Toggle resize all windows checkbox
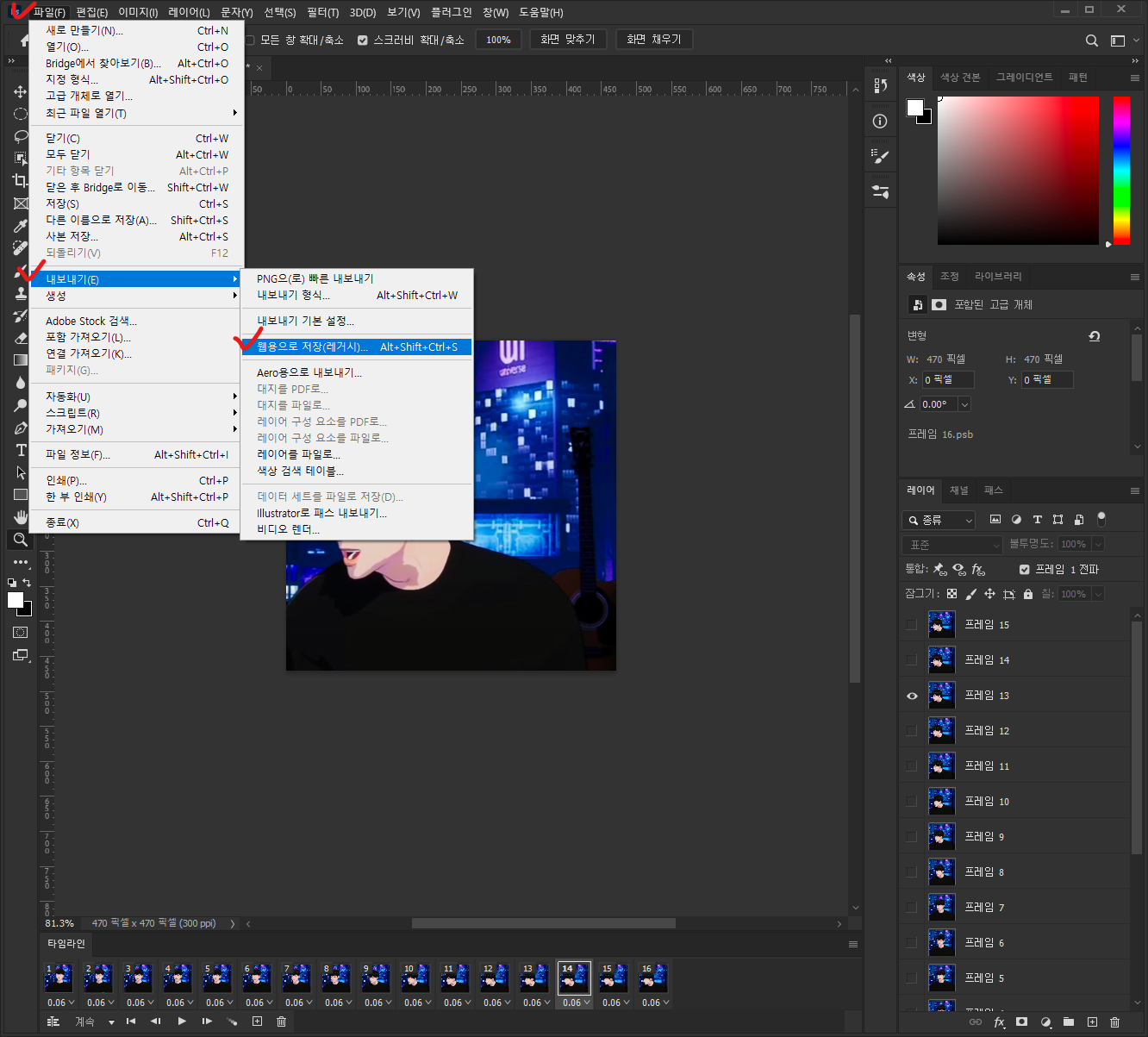The image size is (1148, 1037). tap(250, 40)
